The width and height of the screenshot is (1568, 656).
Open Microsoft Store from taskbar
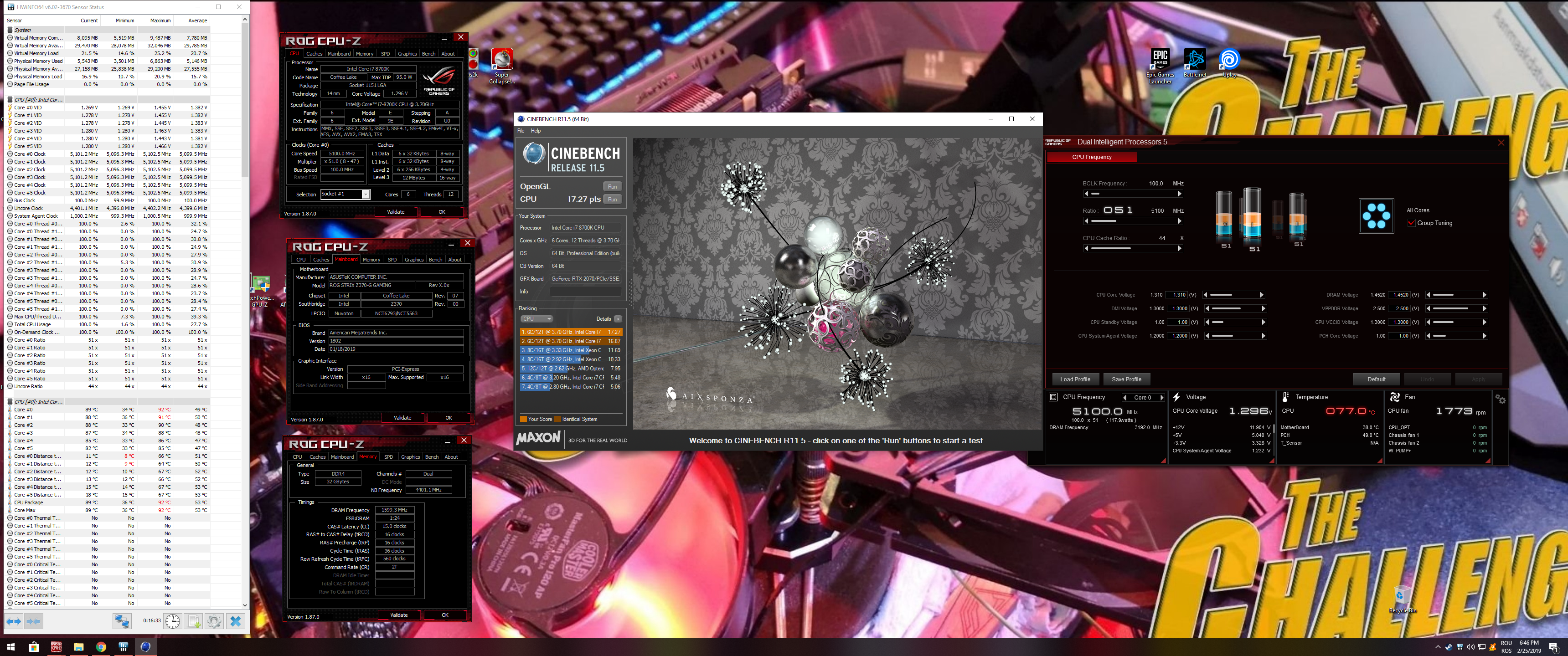tap(33, 647)
